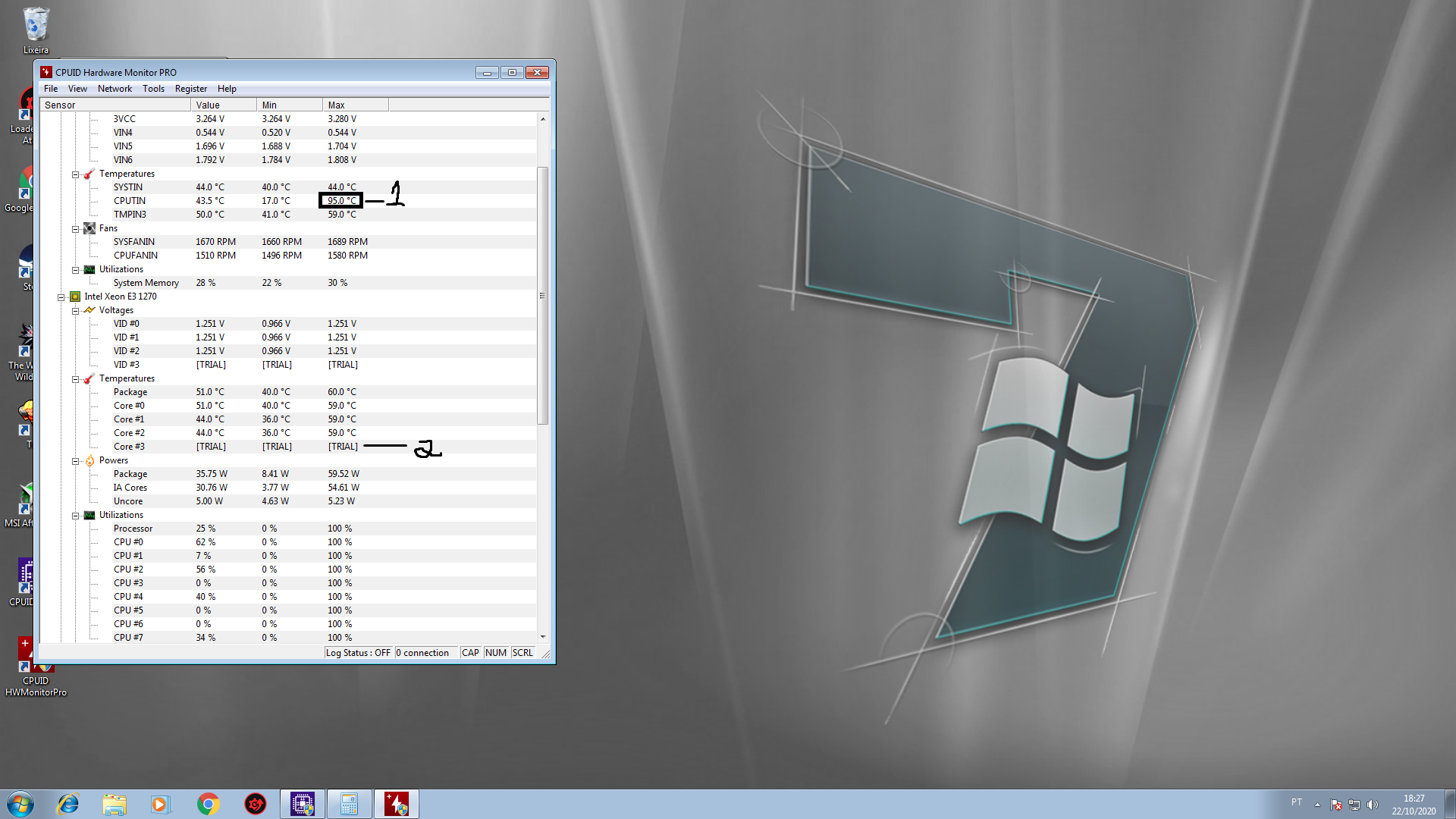
Task: Collapse the motherboard Utilizations node
Action: click(75, 270)
